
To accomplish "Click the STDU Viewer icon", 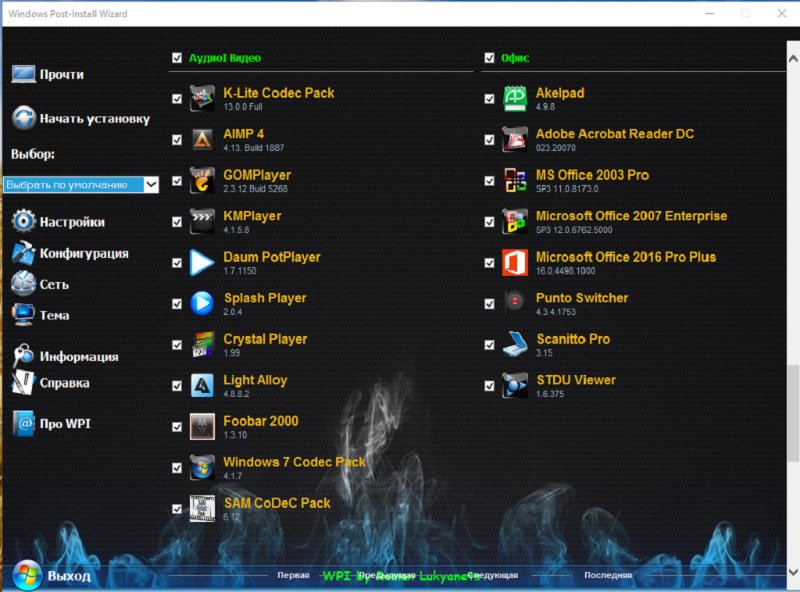I will tap(515, 385).
